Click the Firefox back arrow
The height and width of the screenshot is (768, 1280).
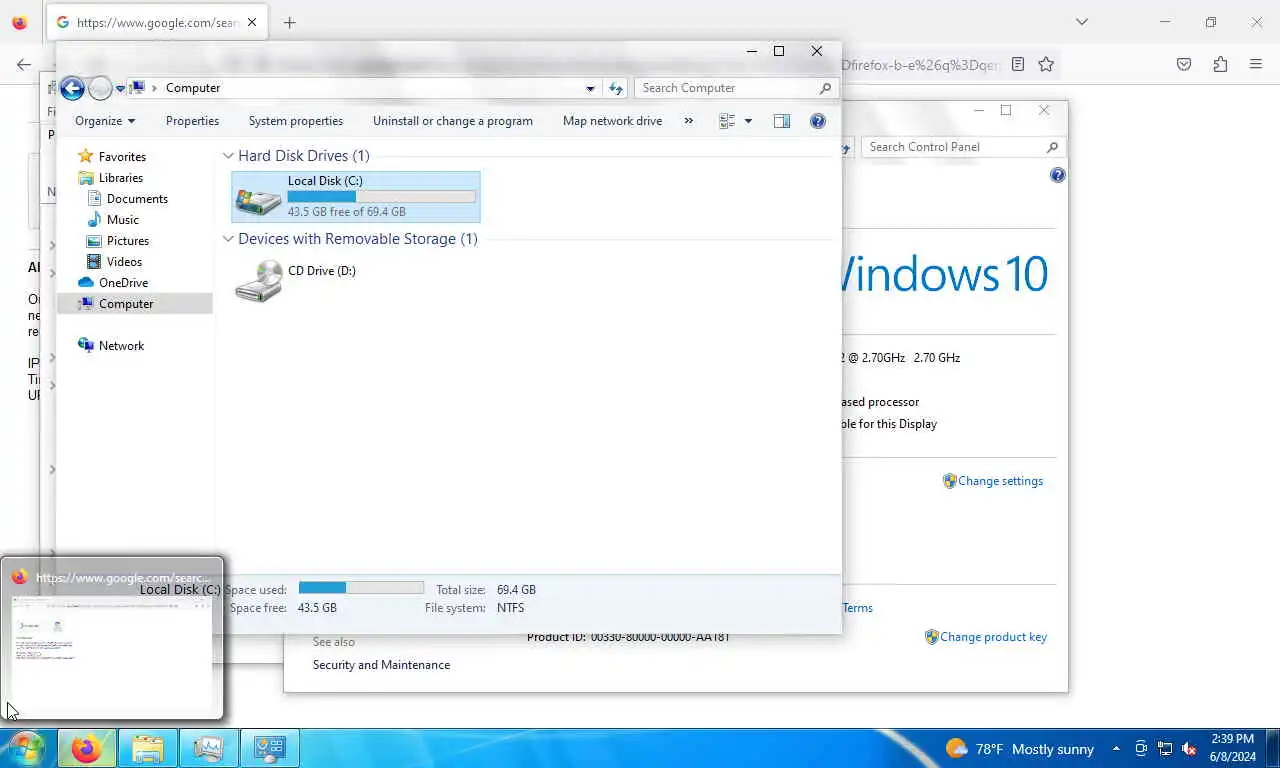click(x=24, y=64)
